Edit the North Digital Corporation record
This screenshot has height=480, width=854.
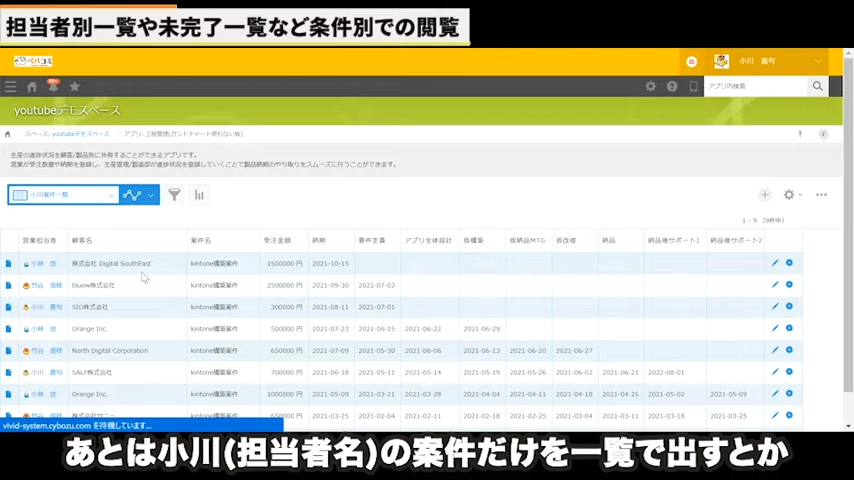click(775, 350)
